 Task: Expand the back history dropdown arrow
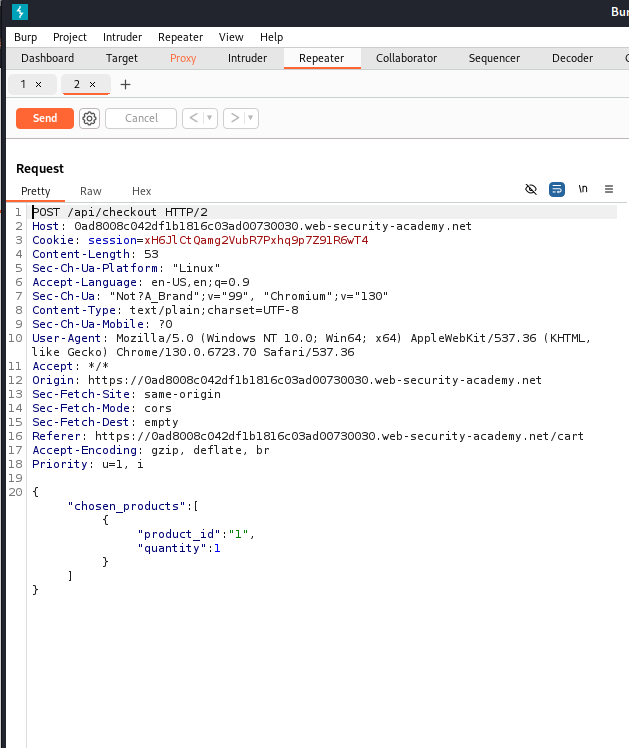point(209,118)
